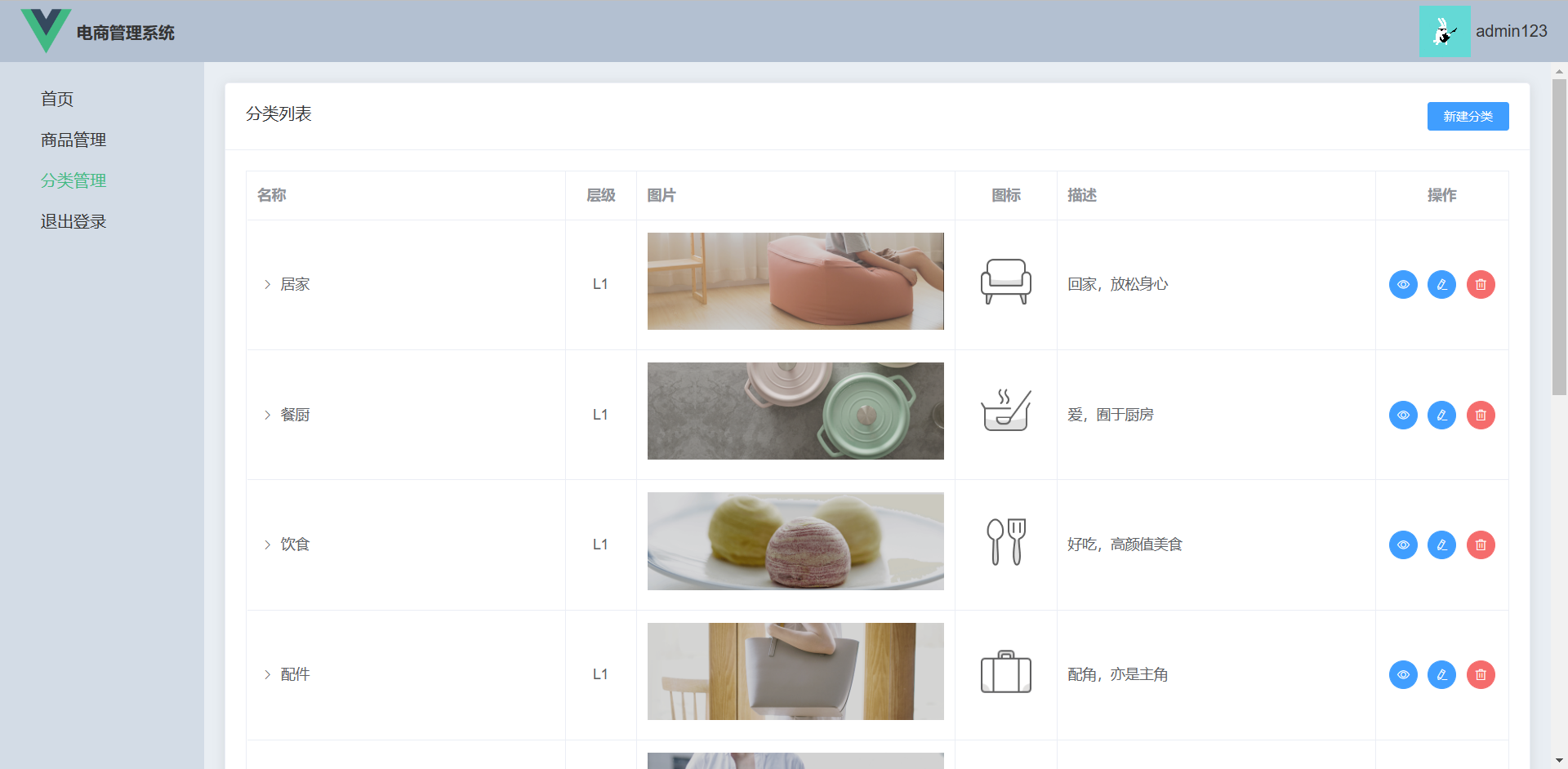
Task: Edit the 居家 category with pencil icon
Action: pyautogui.click(x=1441, y=284)
